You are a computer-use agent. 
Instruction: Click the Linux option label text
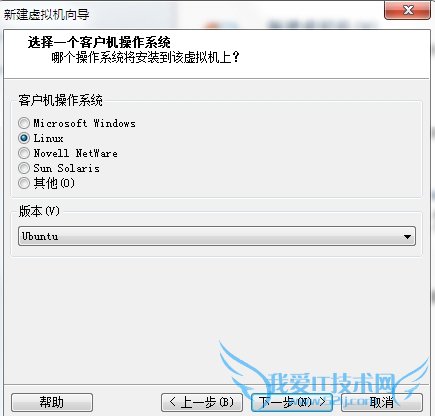coord(48,138)
